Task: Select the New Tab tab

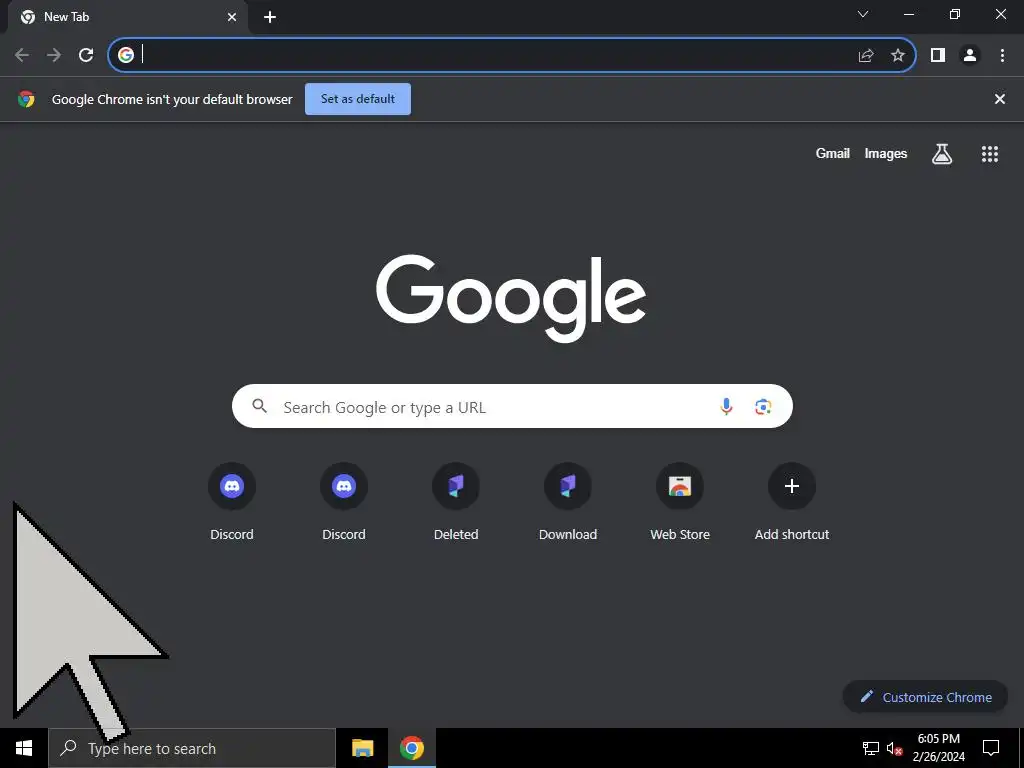Action: coord(128,17)
